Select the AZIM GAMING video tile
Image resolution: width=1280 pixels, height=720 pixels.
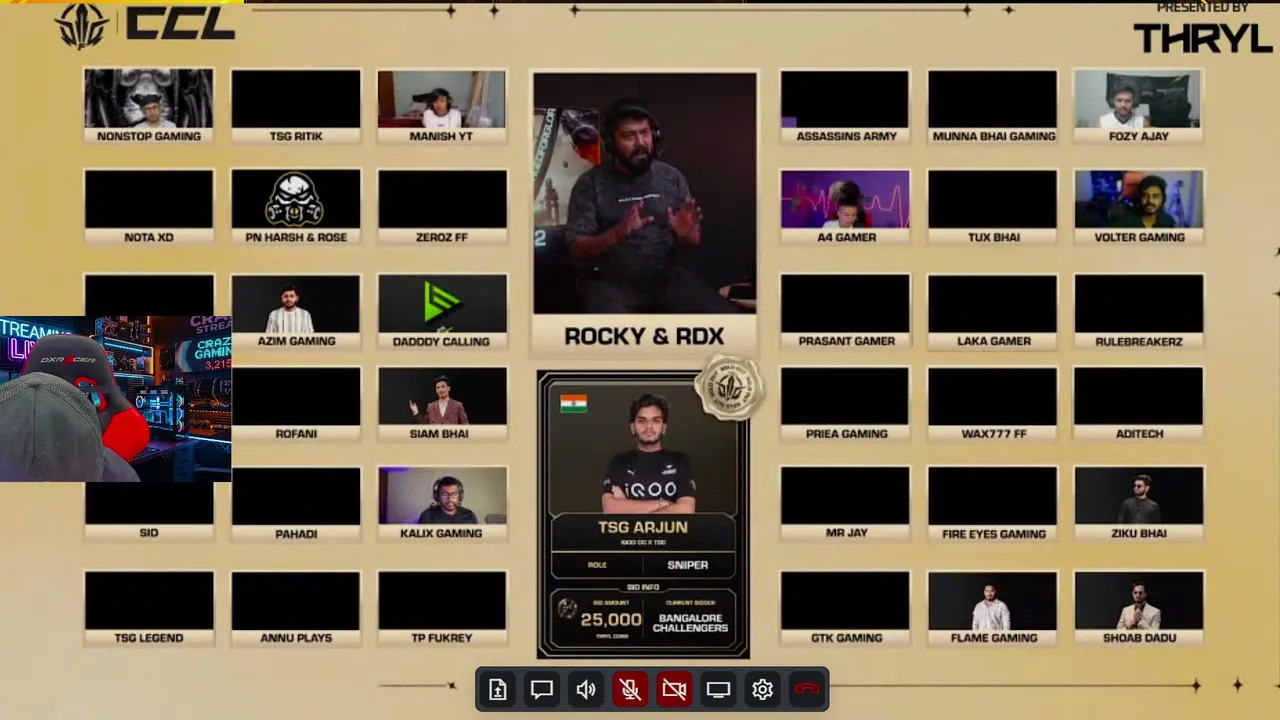pos(296,311)
